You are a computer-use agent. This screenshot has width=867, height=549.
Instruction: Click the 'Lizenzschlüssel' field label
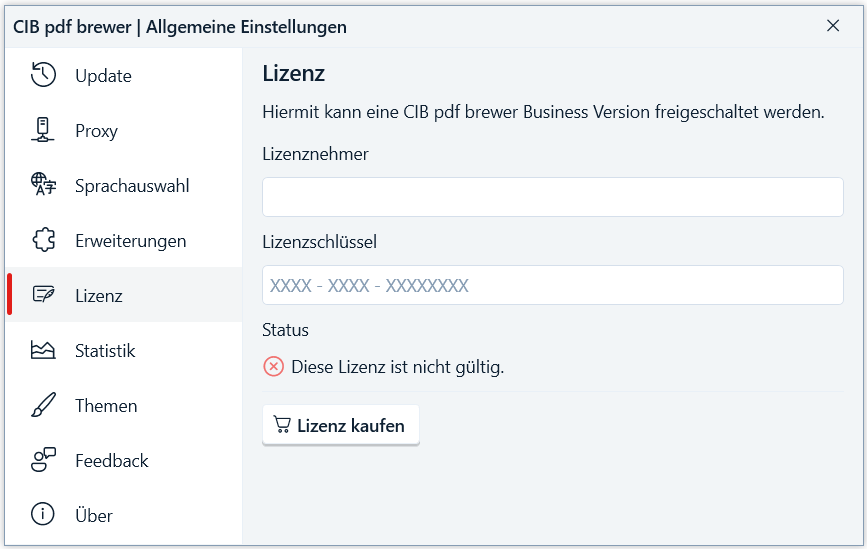click(x=320, y=242)
